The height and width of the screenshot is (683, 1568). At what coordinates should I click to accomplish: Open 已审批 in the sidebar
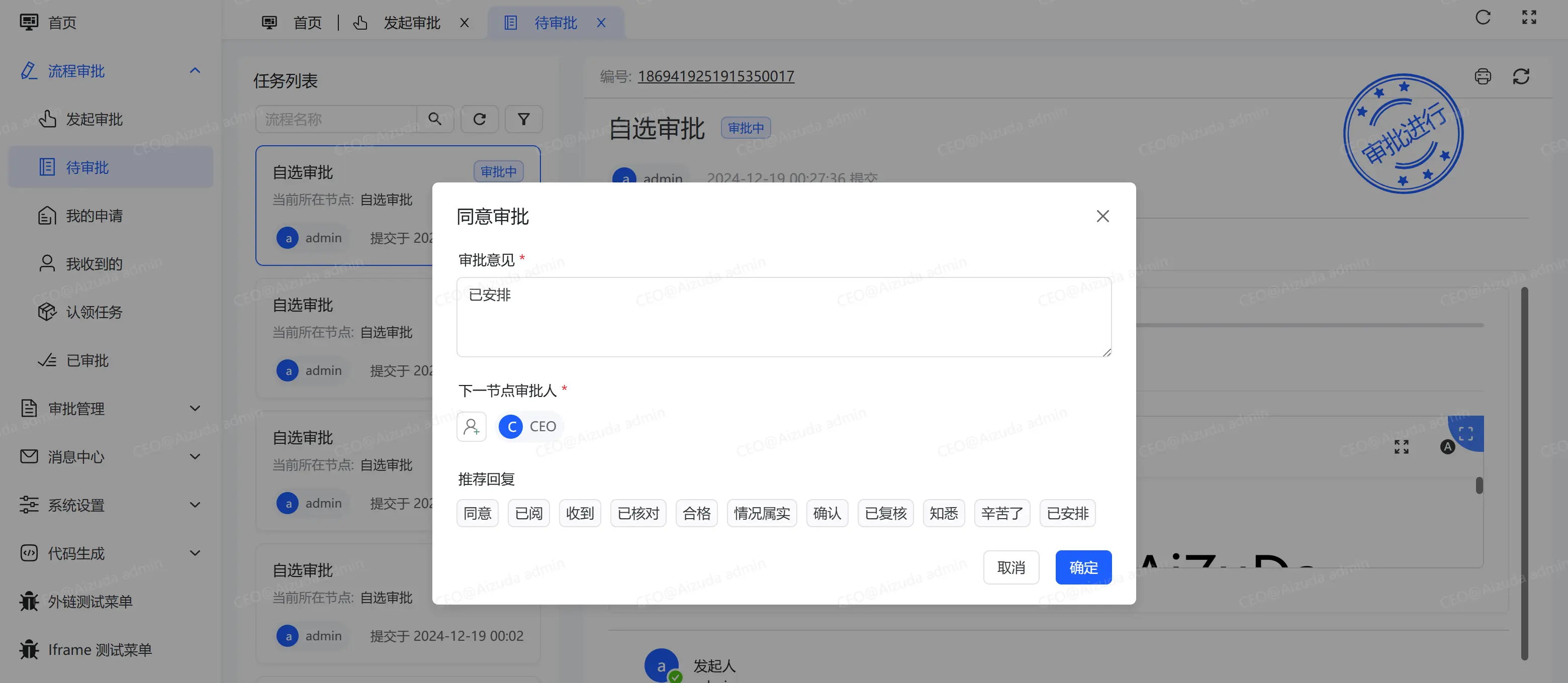111,360
